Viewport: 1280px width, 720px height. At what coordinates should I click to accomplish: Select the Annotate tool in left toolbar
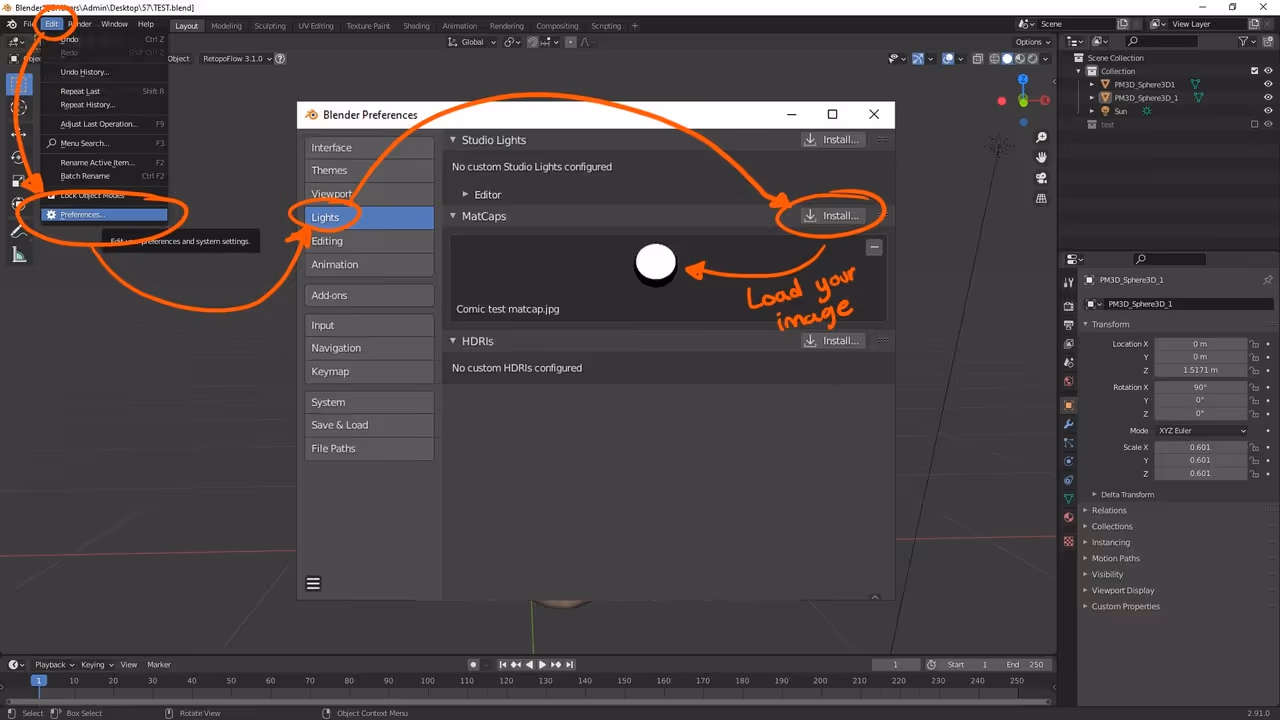coord(19,231)
